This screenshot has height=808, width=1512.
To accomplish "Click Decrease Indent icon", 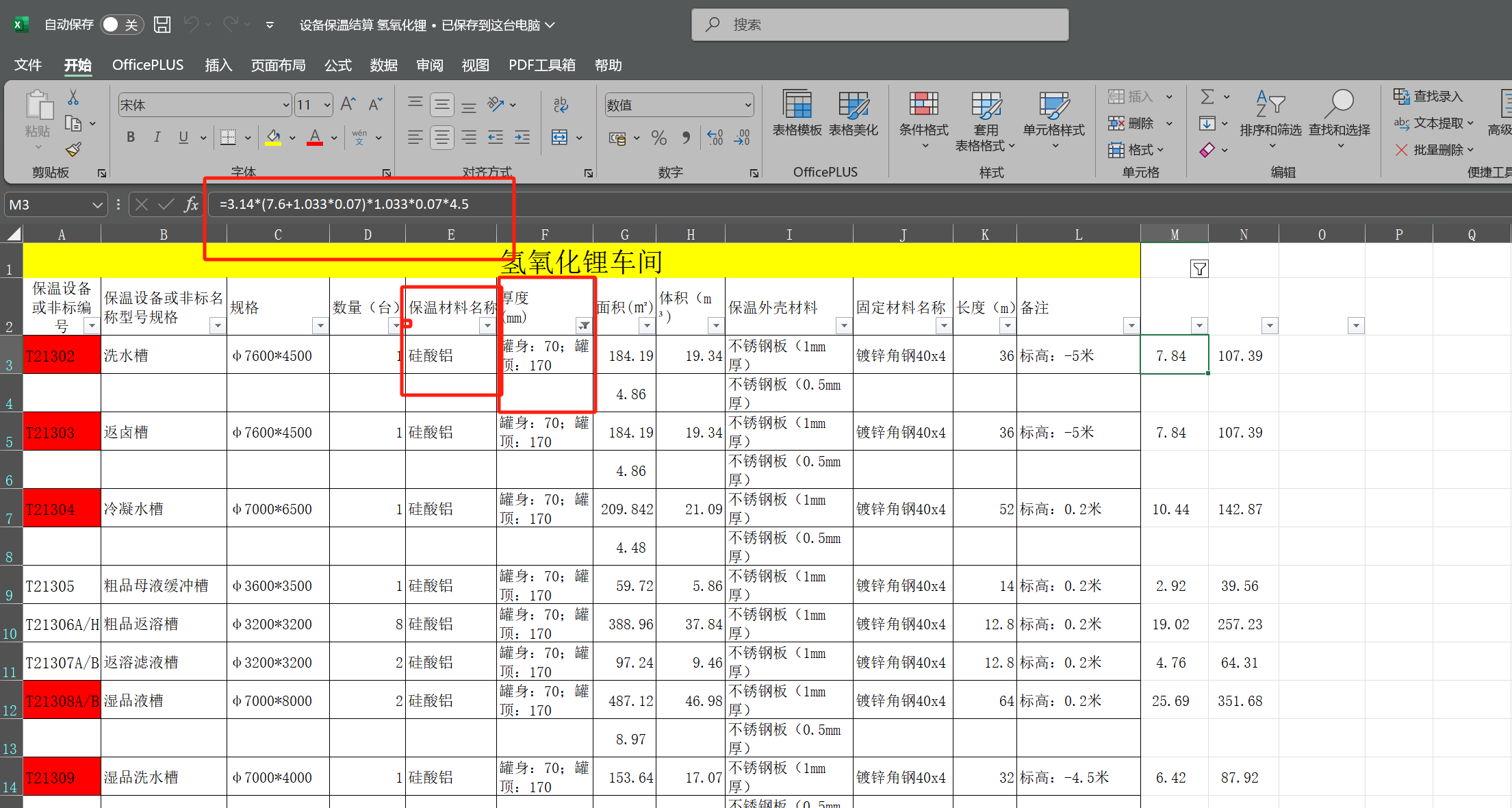I will (496, 138).
